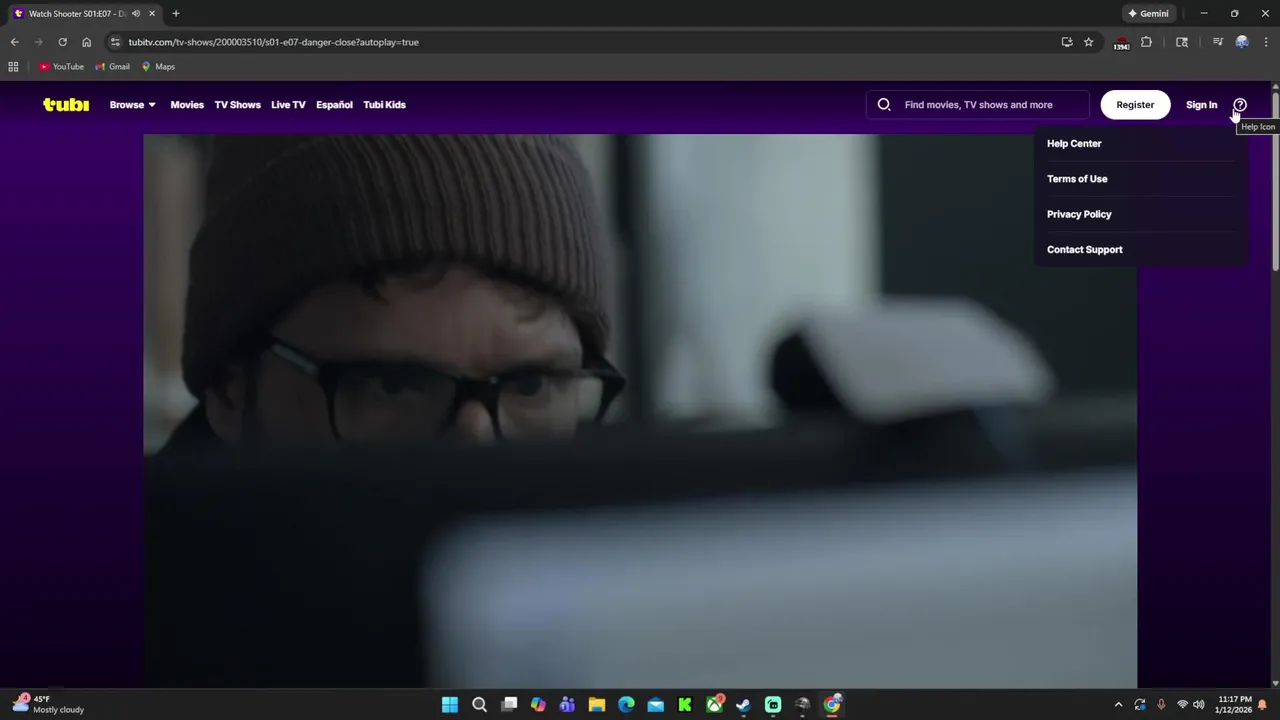
Task: Open Windows taskbar search
Action: click(479, 705)
